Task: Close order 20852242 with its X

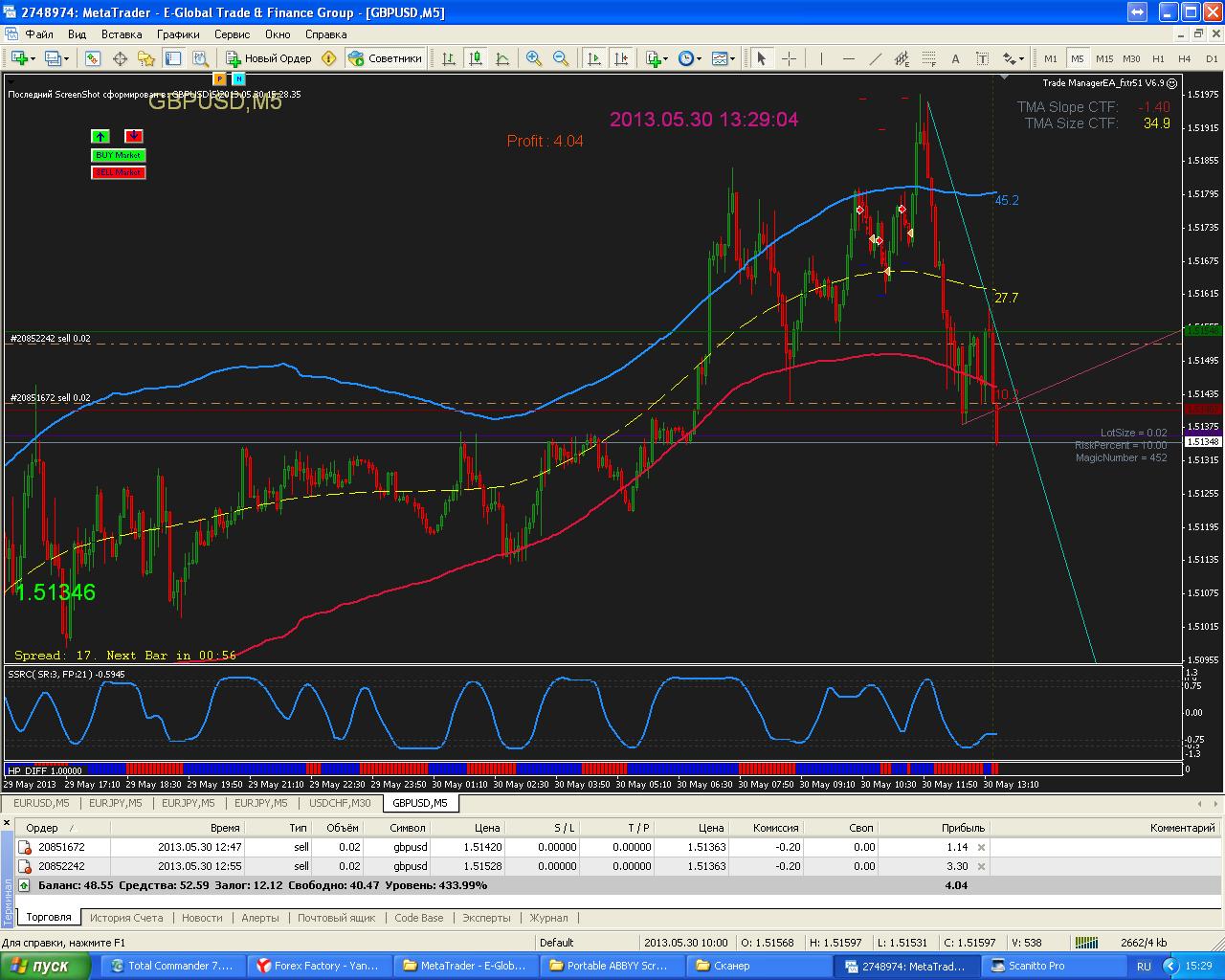Action: 981,866
